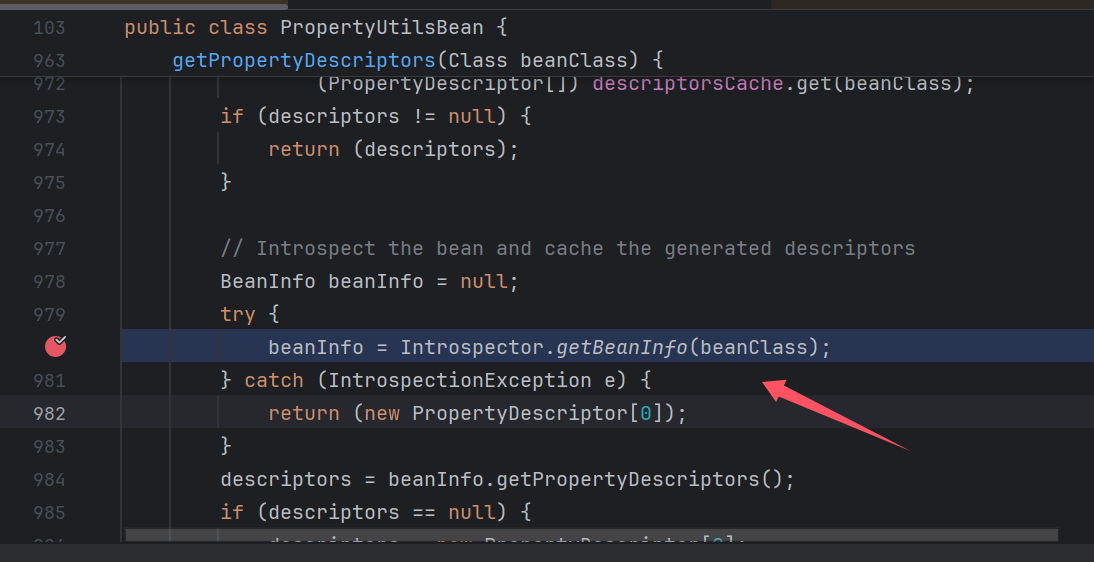The height and width of the screenshot is (562, 1094).
Task: Click the editor's horizontal scrollbar at the bottom
Action: point(592,535)
